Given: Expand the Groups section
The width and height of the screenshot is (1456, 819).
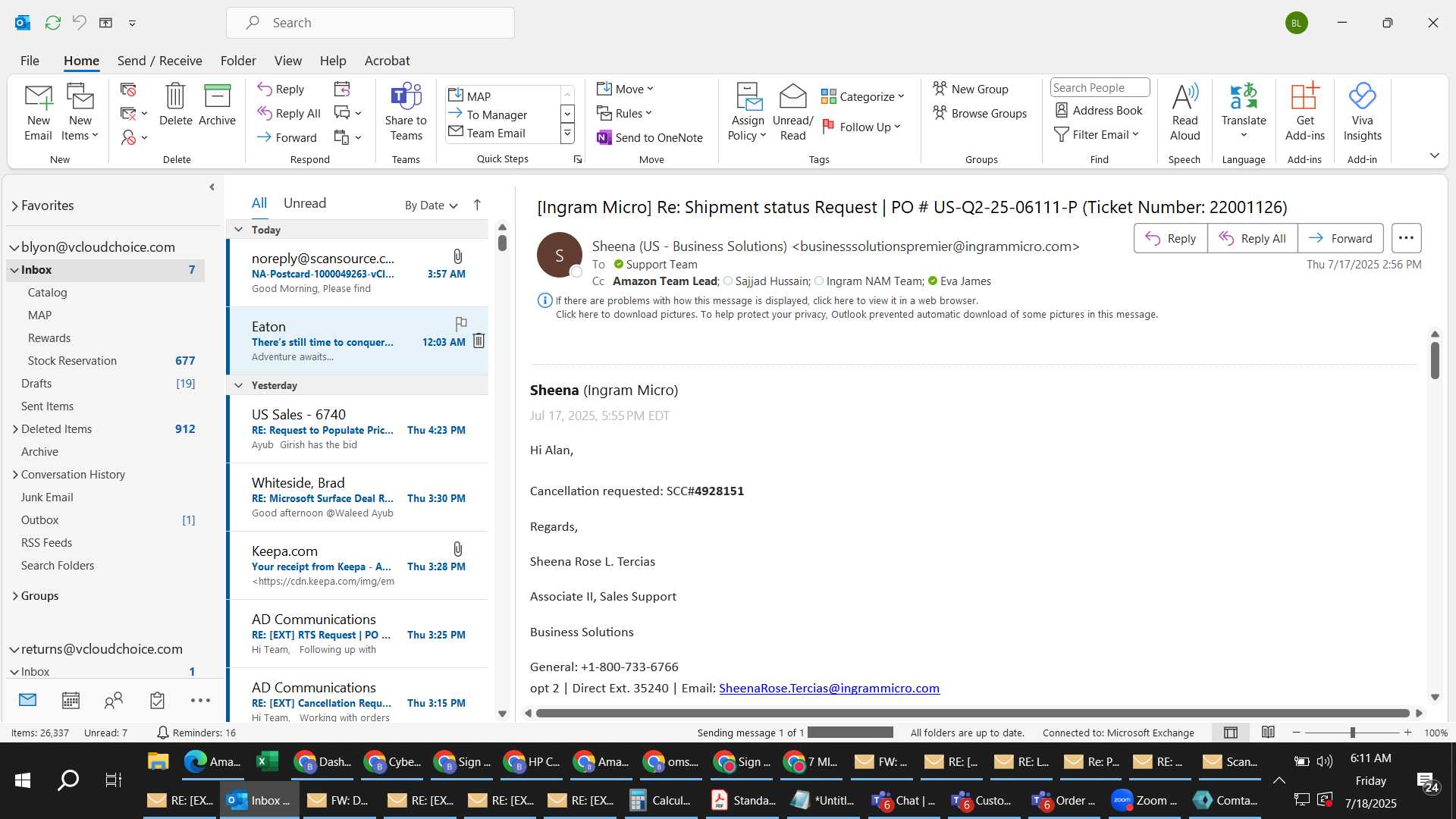Looking at the screenshot, I should [15, 596].
